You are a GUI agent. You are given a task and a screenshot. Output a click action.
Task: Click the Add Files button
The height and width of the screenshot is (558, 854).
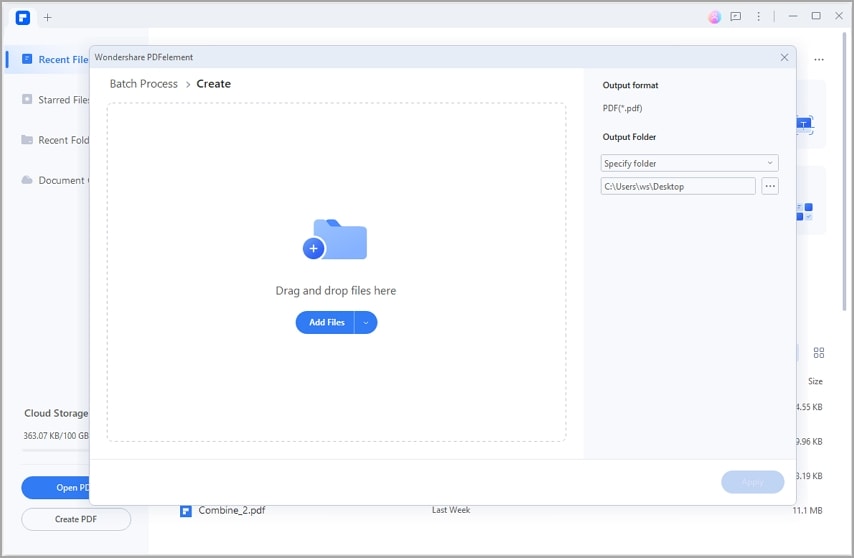point(325,322)
